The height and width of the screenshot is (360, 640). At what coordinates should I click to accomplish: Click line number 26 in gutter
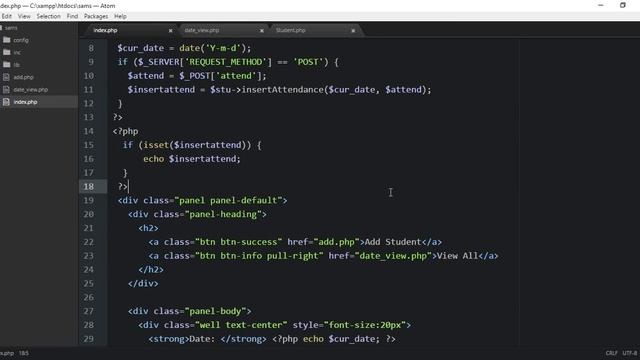tap(89, 297)
